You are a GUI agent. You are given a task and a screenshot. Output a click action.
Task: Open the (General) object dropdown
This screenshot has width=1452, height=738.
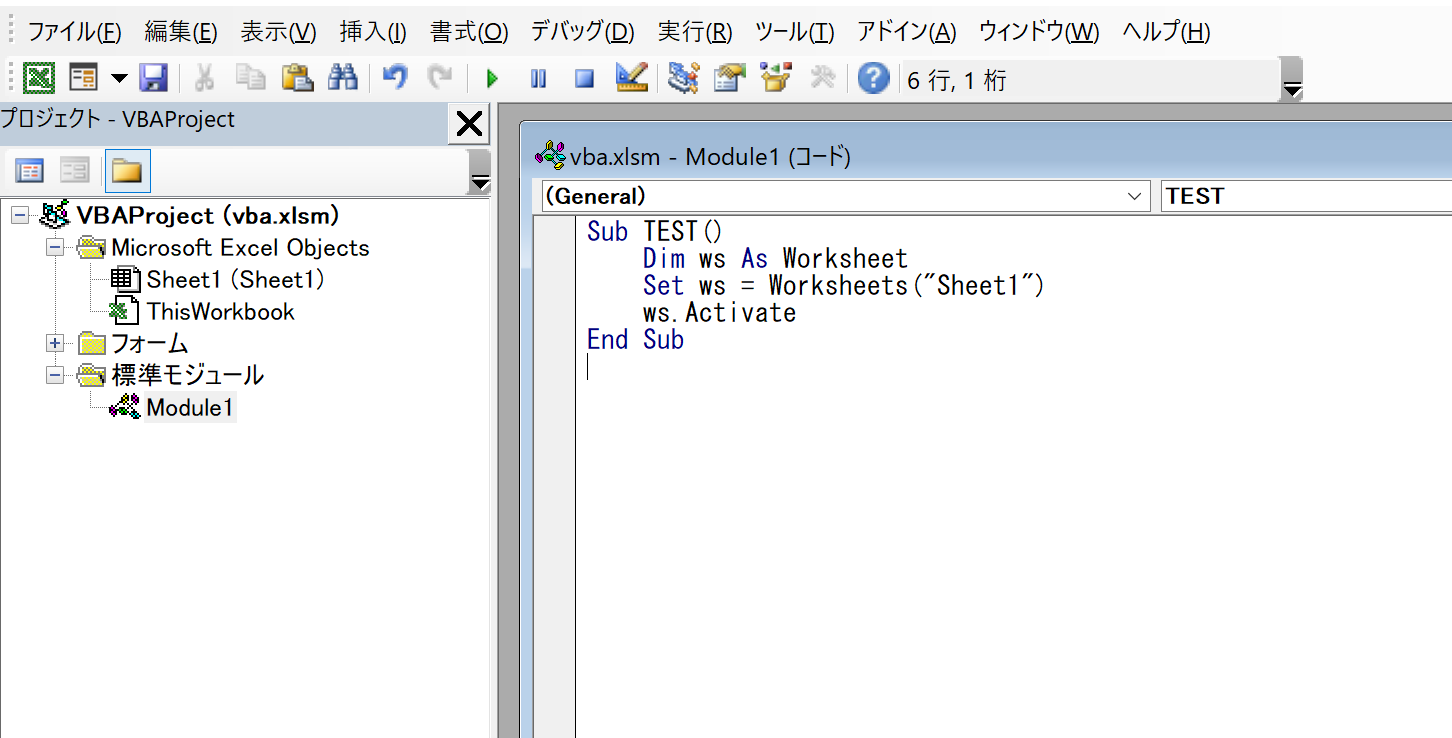point(1133,196)
